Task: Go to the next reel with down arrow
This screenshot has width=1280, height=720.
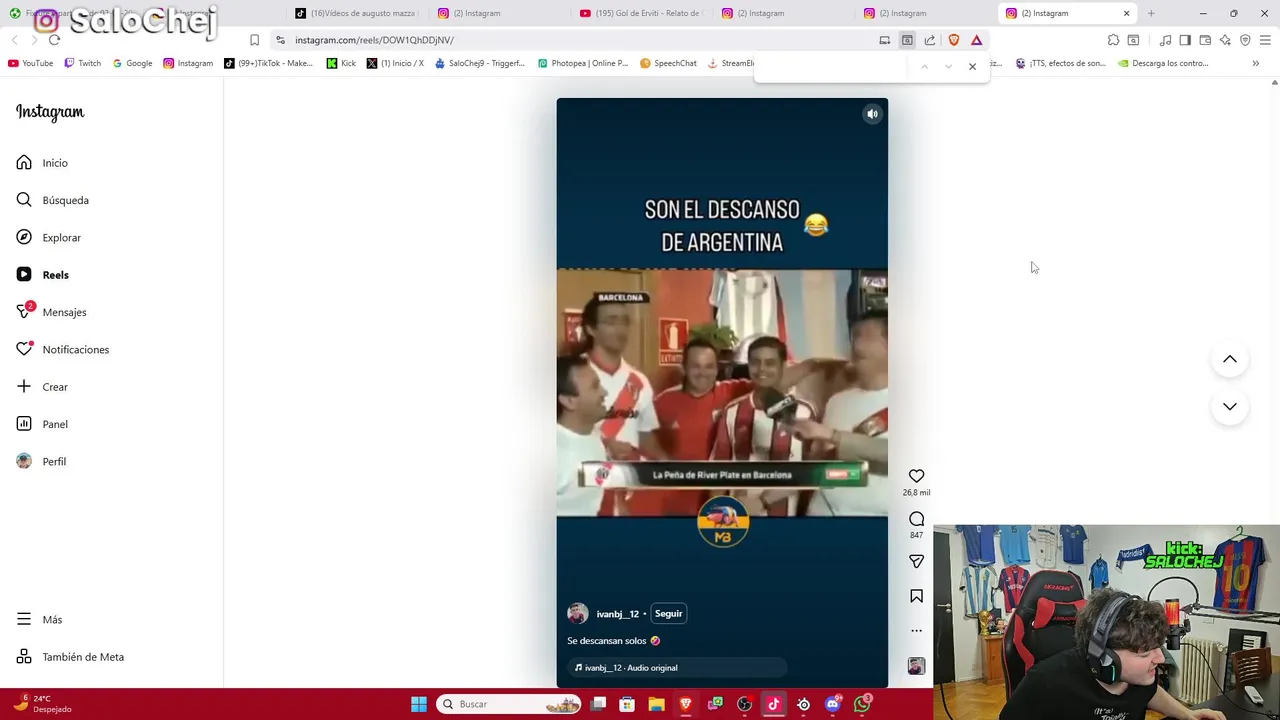Action: (1230, 406)
